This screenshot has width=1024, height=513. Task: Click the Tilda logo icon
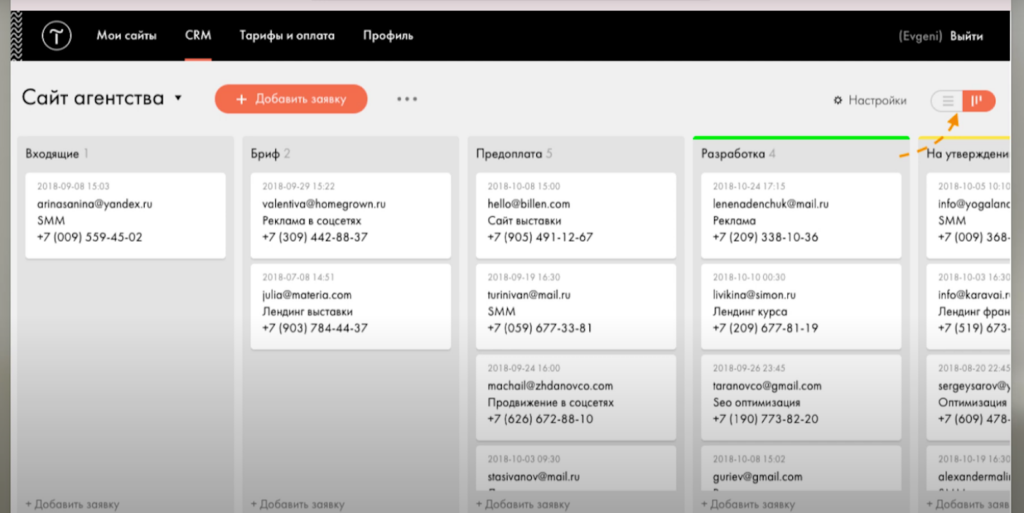54,35
